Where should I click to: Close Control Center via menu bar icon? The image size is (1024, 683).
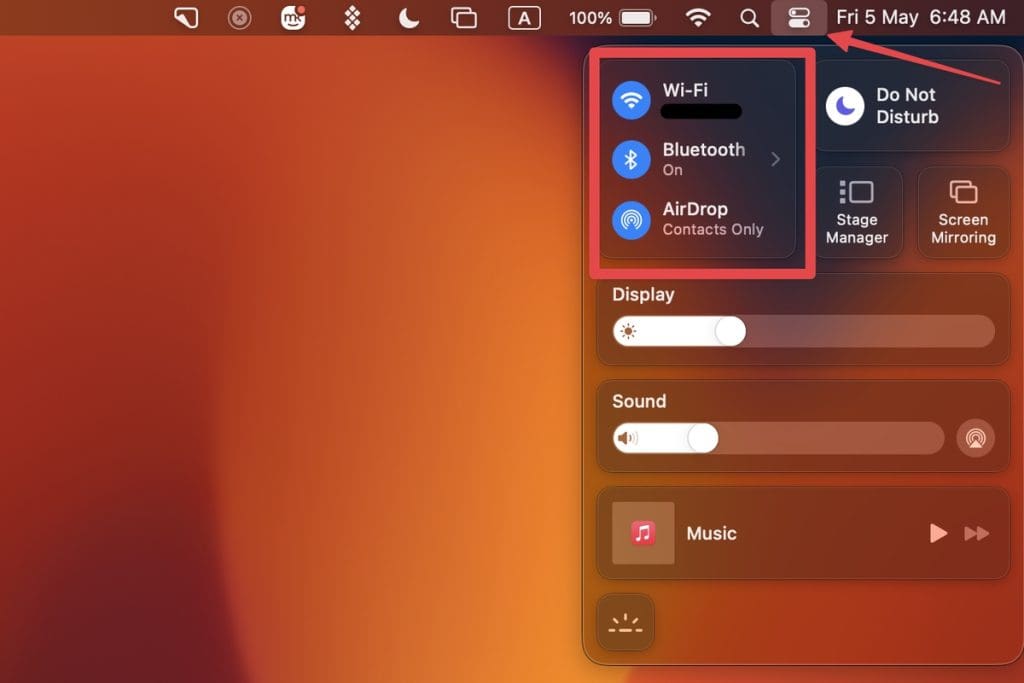[x=799, y=17]
